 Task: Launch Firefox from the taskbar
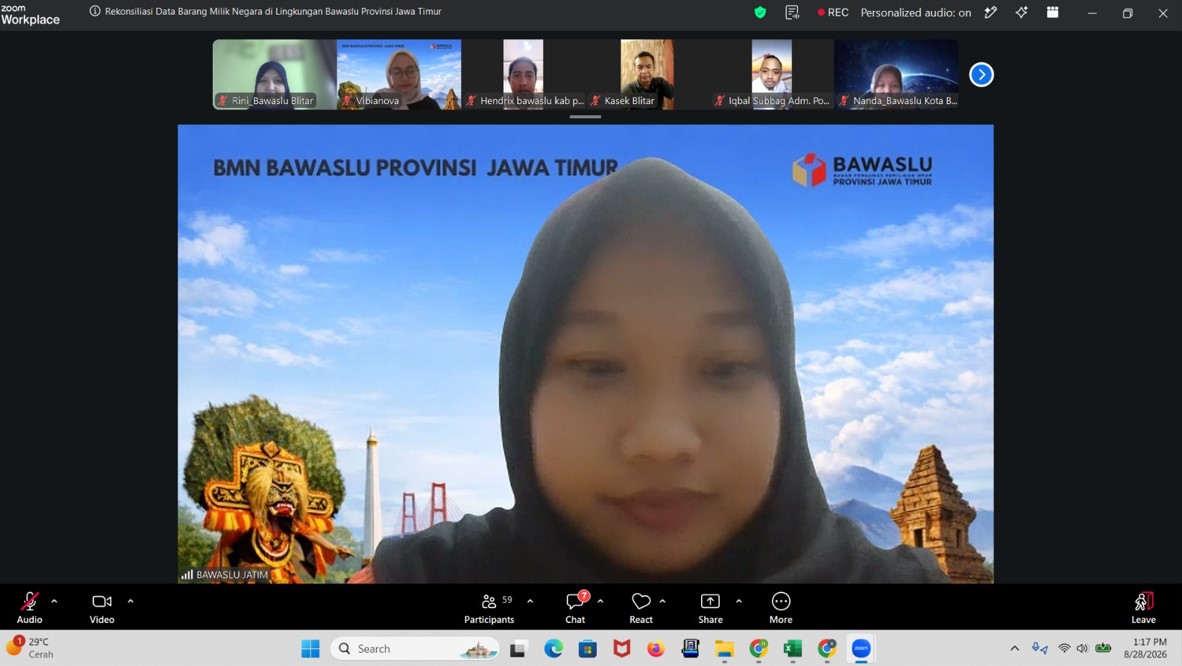pos(656,649)
